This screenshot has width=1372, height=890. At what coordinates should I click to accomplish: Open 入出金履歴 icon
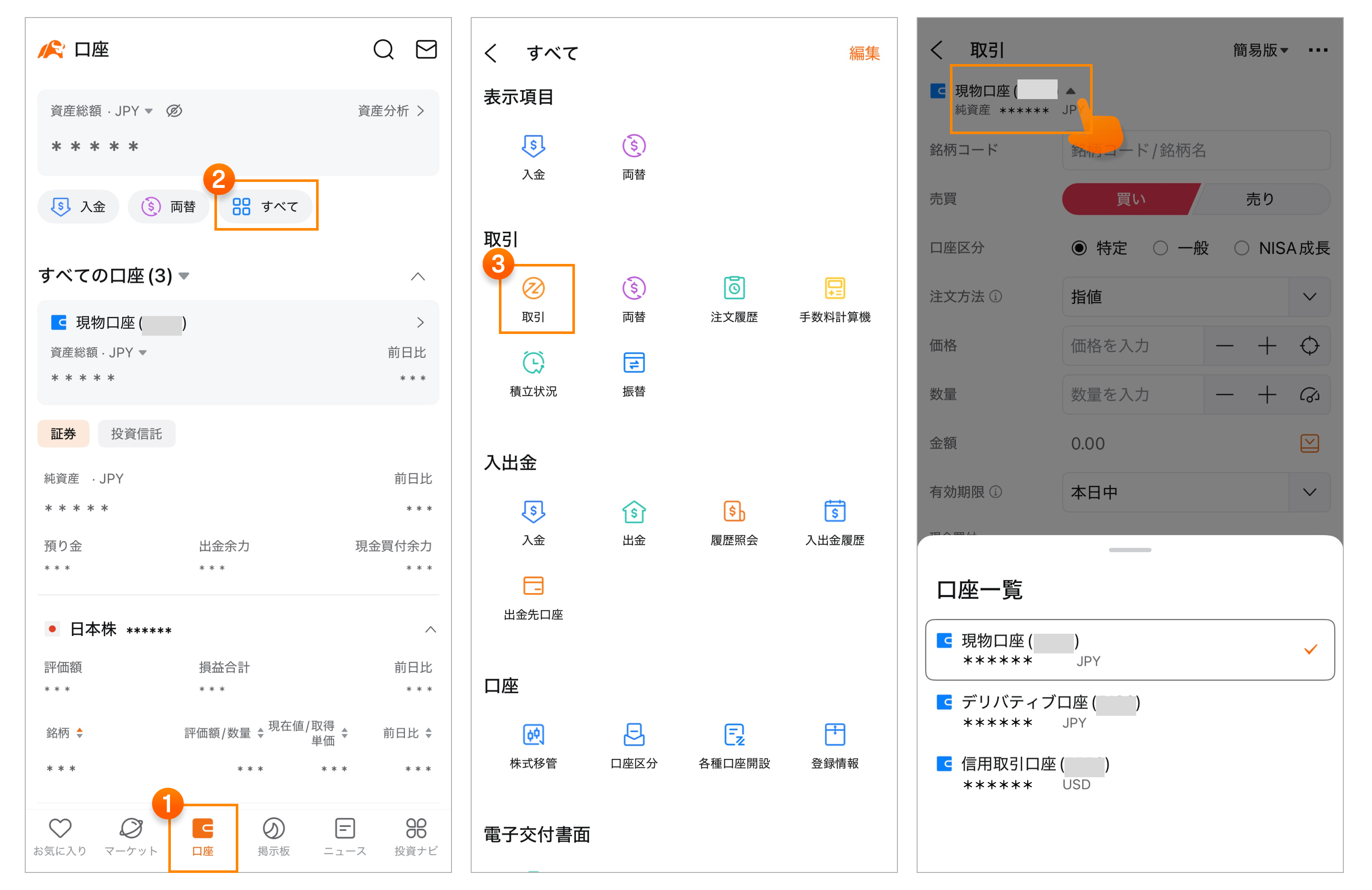coord(835,523)
